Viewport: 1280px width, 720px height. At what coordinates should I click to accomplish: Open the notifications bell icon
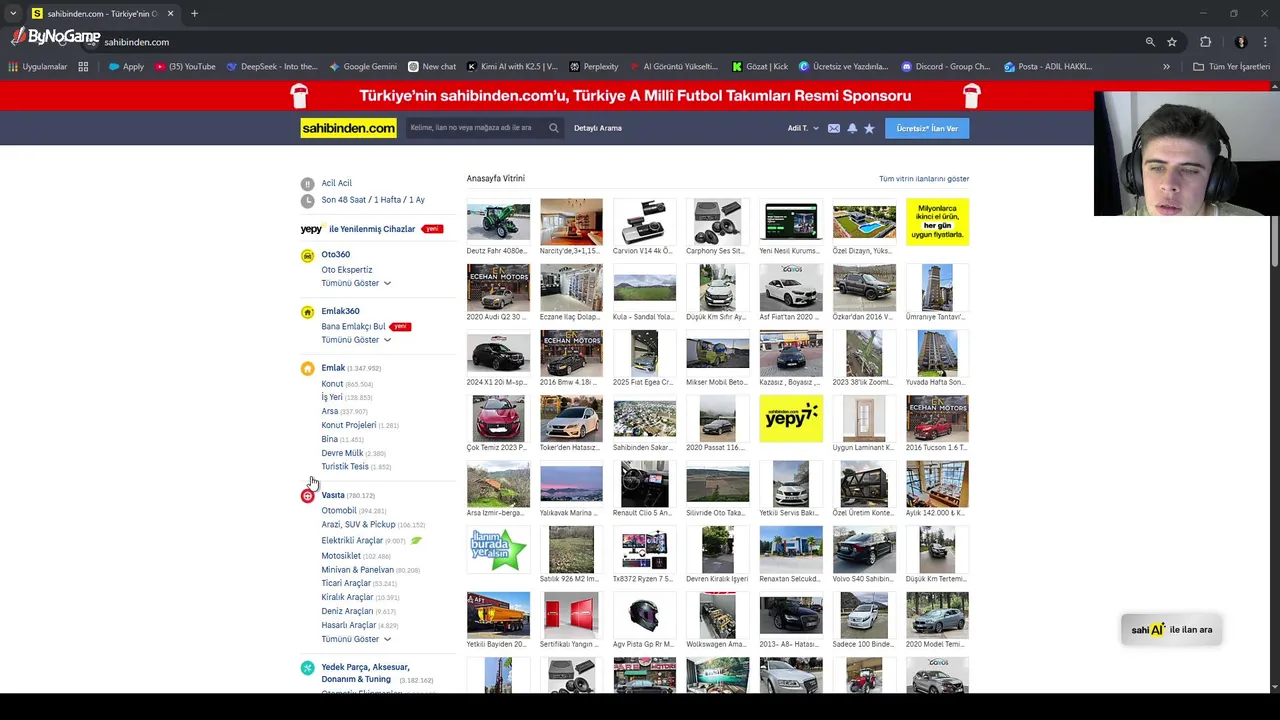click(x=852, y=128)
